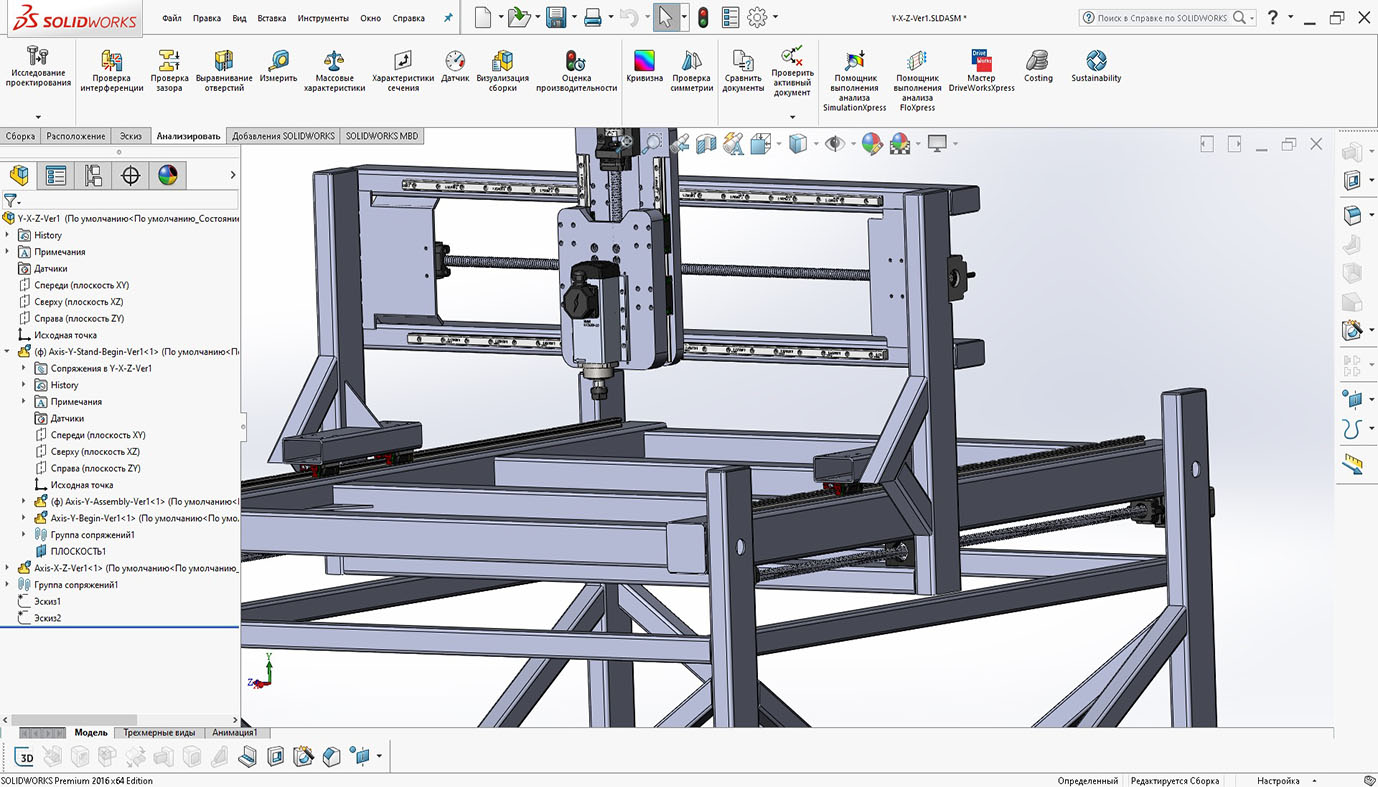
Task: Click the Section view icon in the viewport toolbar
Action: 707,144
